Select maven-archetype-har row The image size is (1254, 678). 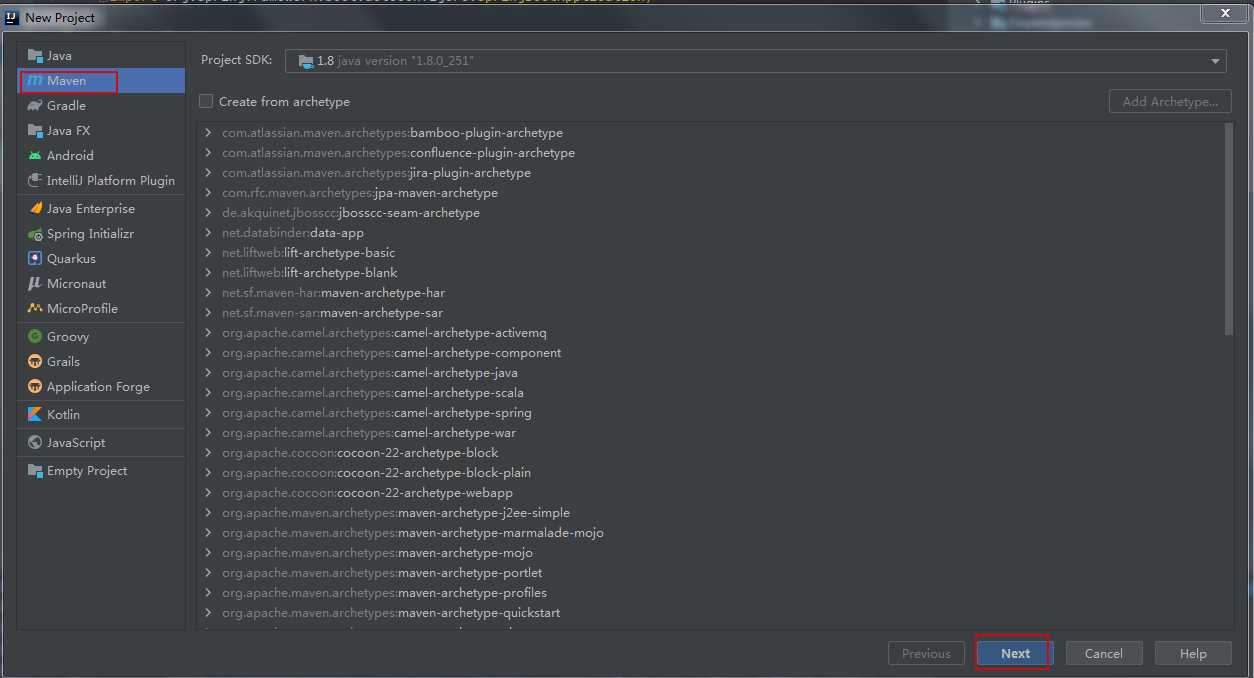click(x=710, y=293)
